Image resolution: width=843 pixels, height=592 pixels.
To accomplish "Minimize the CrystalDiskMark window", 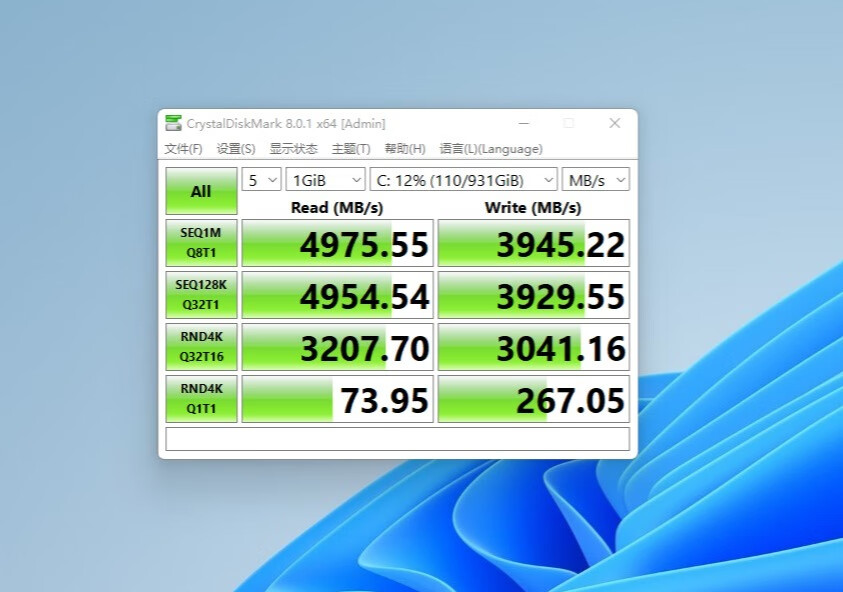I will tap(524, 123).
